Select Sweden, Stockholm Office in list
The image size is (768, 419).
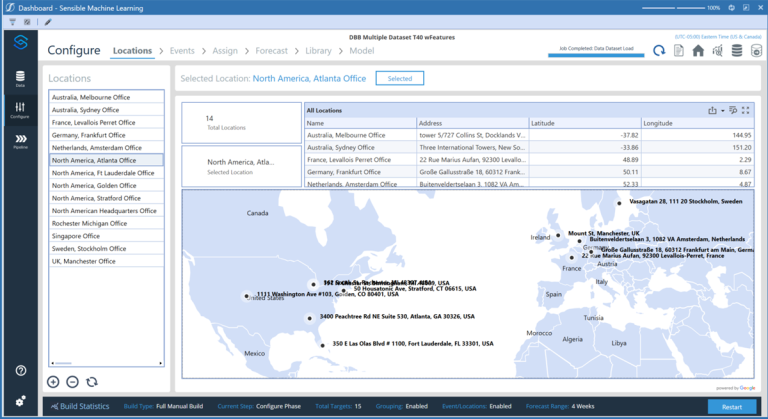[x=106, y=248]
